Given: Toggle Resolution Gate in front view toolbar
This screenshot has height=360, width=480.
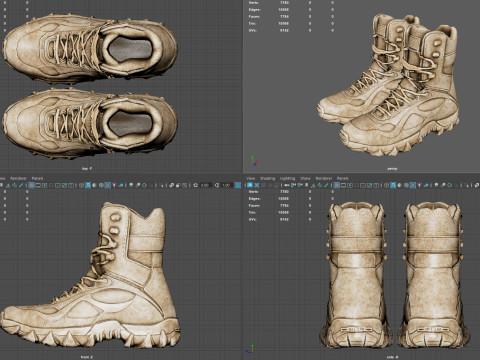Looking at the screenshot, I should click(x=44, y=185).
